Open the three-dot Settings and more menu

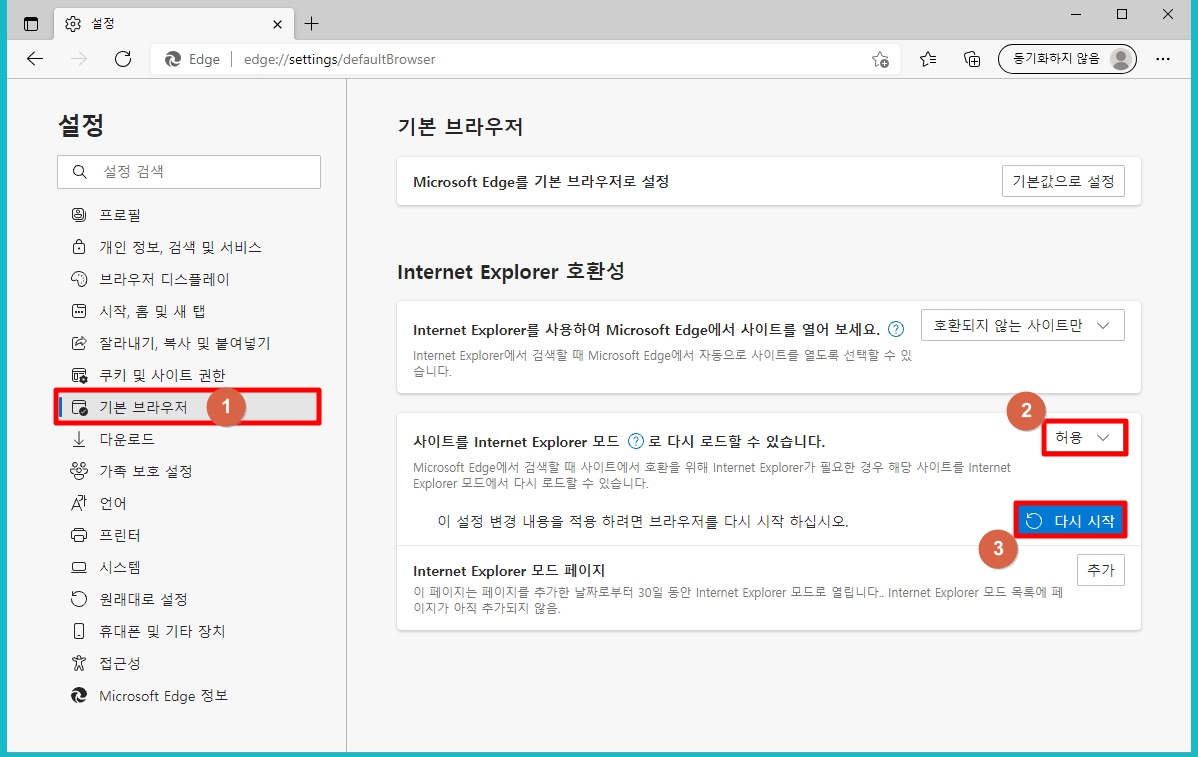(x=1163, y=59)
